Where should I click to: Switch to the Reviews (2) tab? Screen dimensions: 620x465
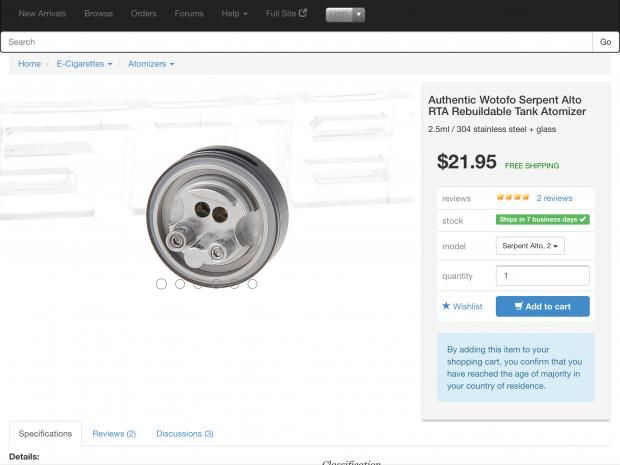[x=114, y=434]
